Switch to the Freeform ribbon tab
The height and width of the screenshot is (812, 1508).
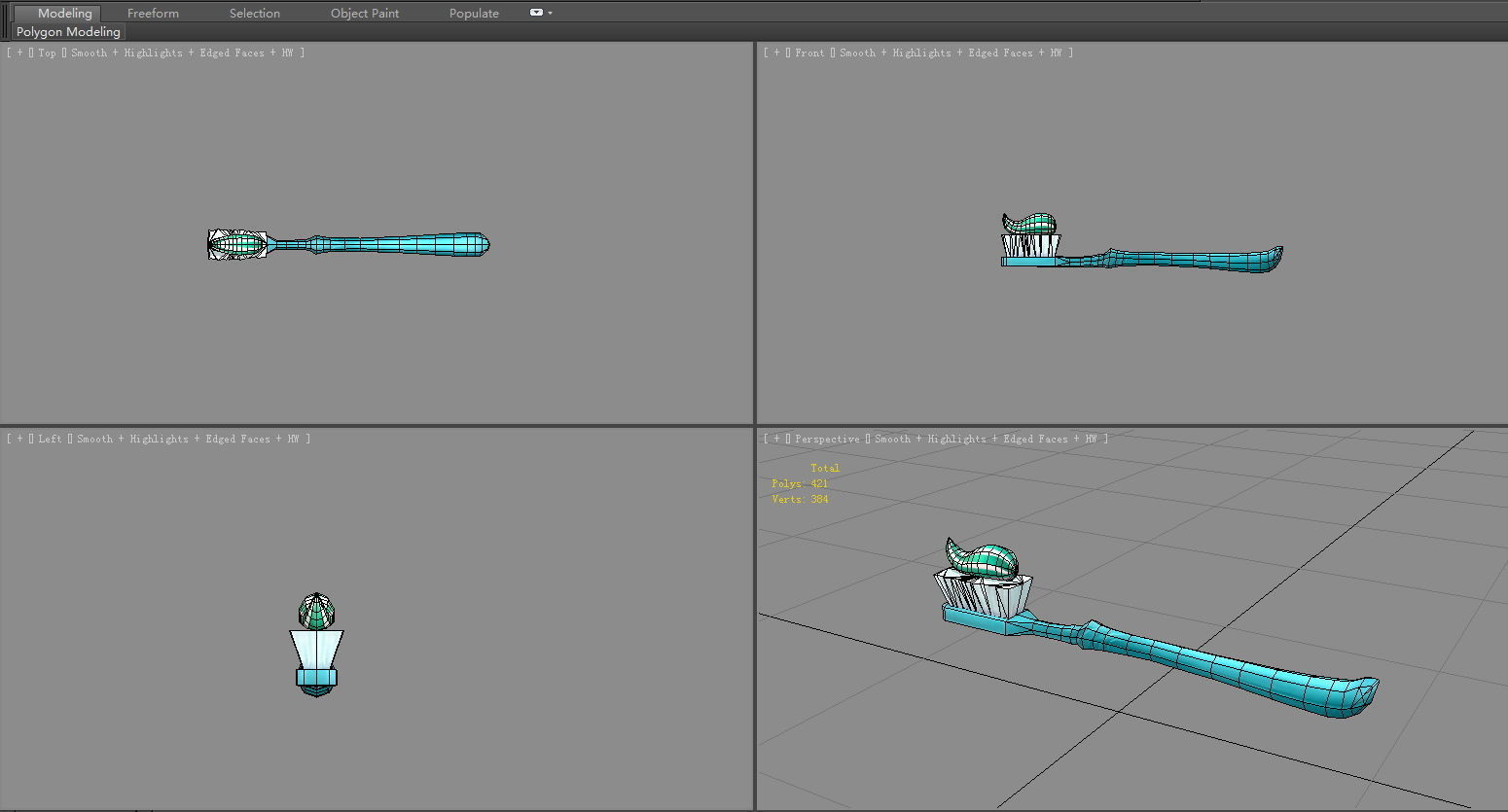point(153,14)
